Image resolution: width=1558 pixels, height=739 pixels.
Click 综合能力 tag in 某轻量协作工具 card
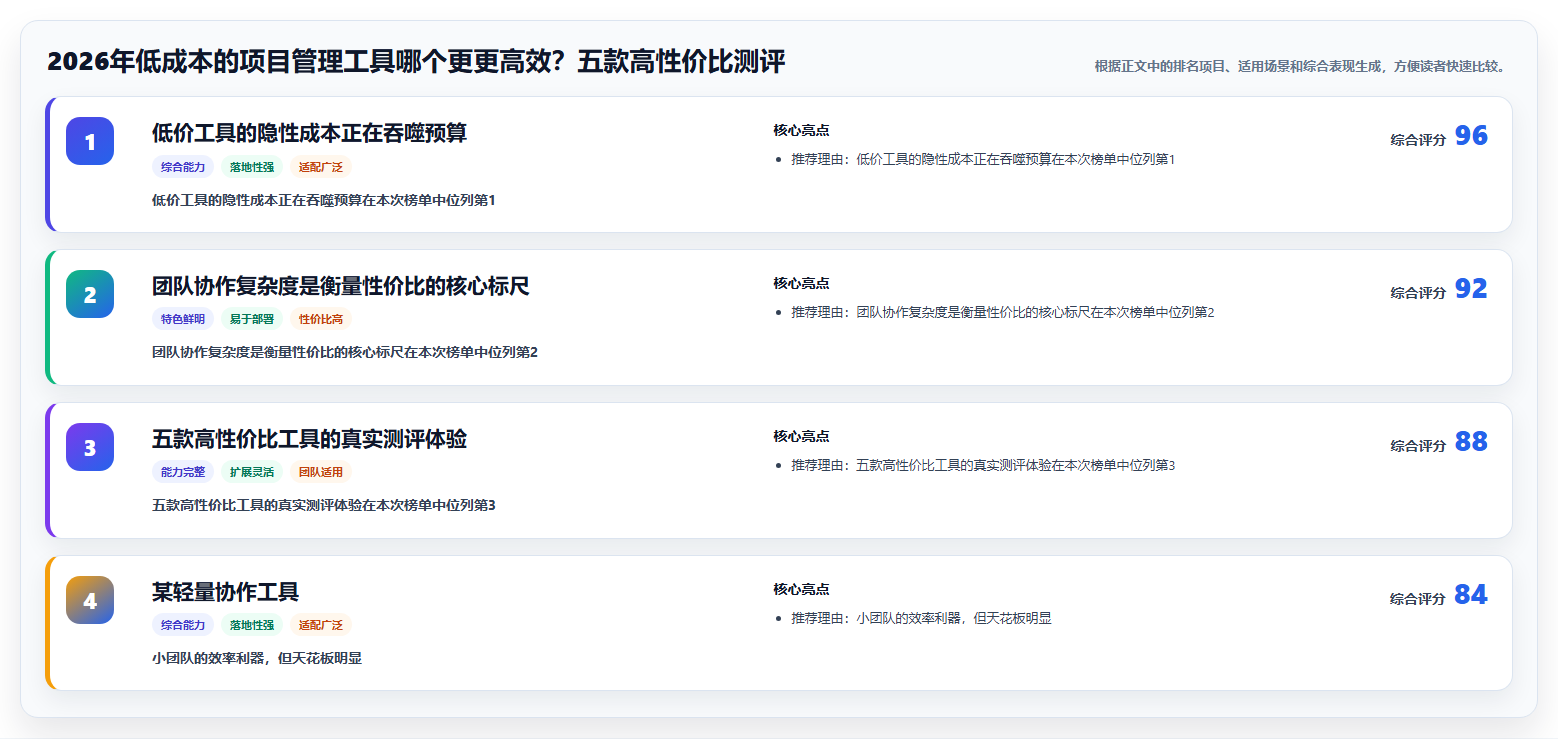183,625
